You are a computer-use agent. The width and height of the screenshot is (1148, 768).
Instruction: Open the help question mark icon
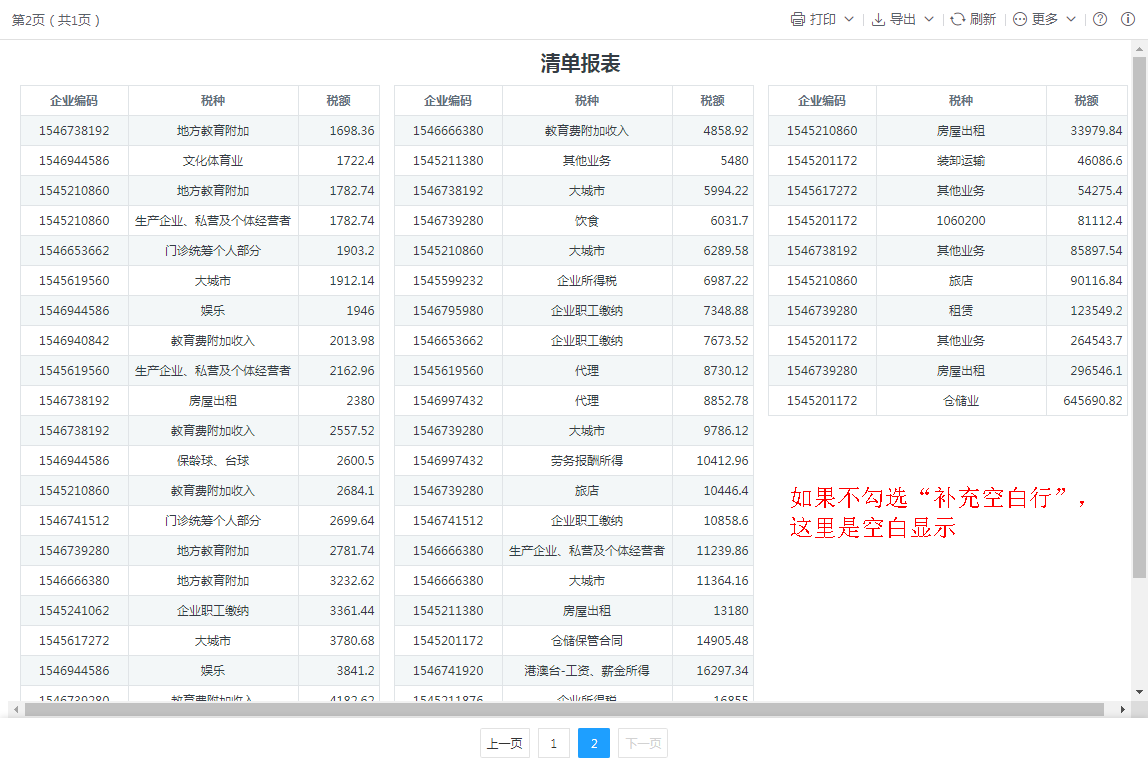[1100, 19]
